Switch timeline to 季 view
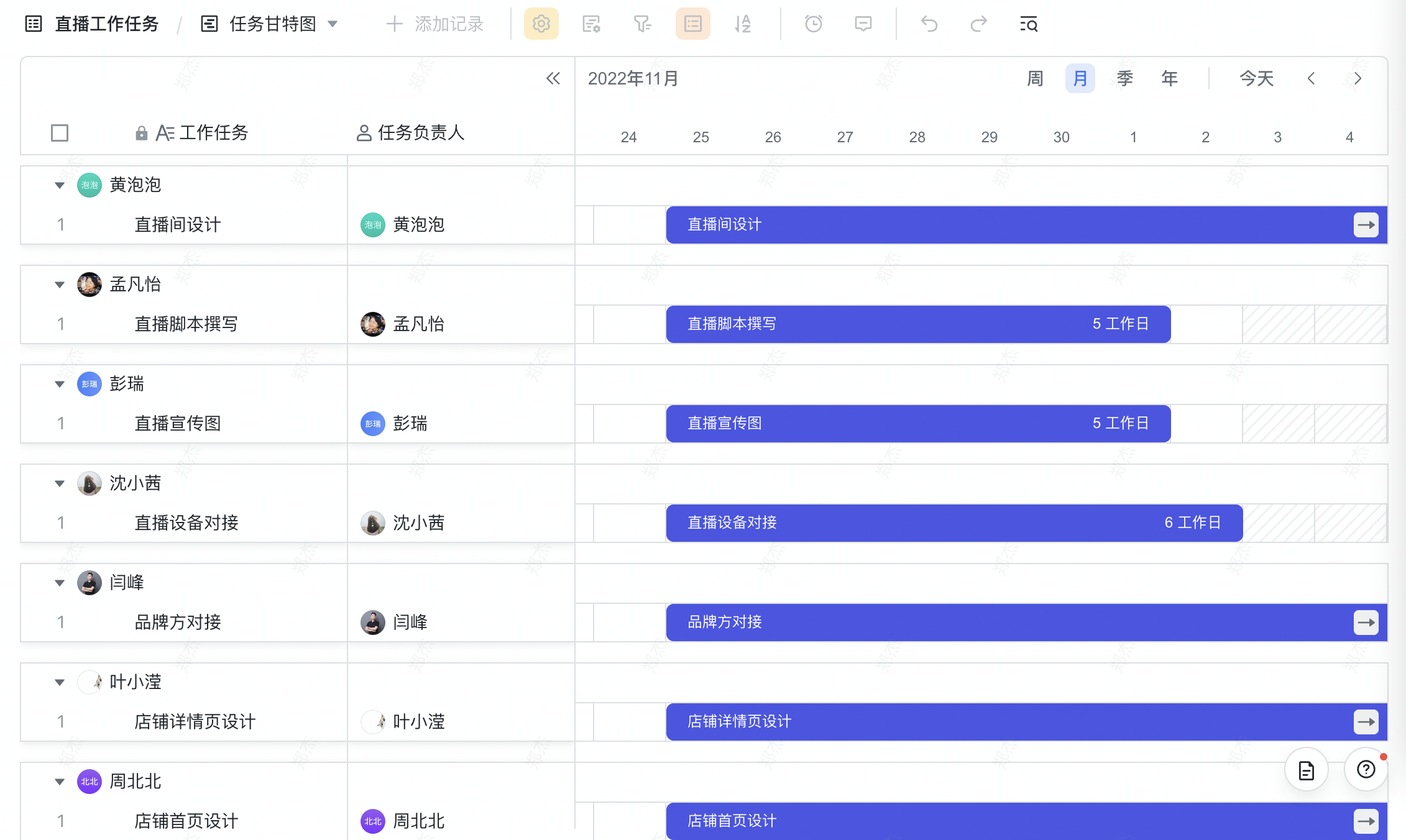Viewport: 1406px width, 840px height. tap(1124, 79)
